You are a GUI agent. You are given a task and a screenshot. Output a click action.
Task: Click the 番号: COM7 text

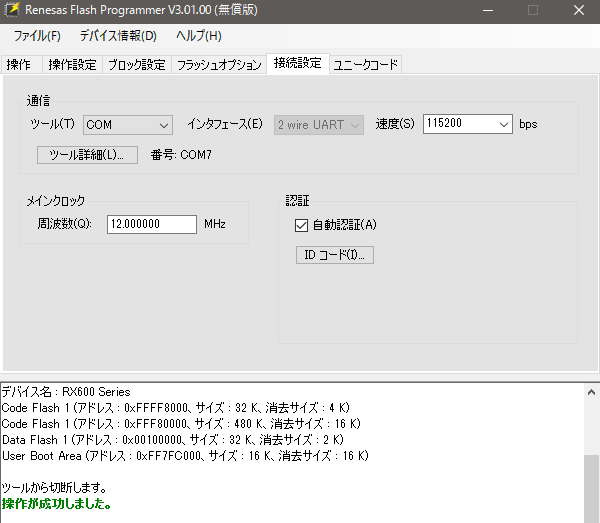coord(181,155)
